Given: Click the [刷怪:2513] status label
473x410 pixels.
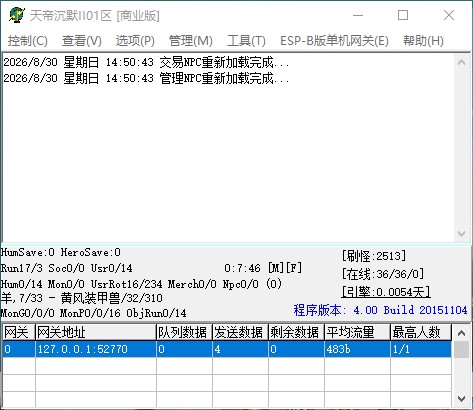Looking at the screenshot, I should pyautogui.click(x=374, y=256).
